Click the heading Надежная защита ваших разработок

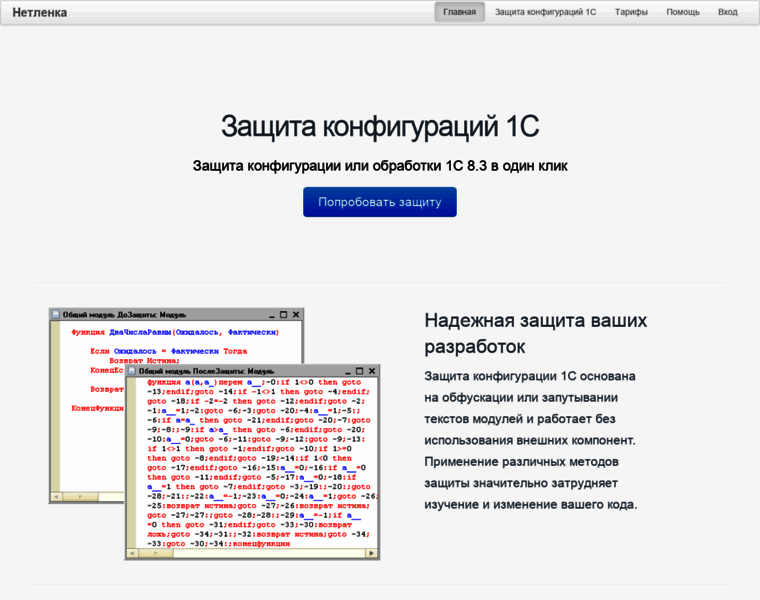point(536,333)
